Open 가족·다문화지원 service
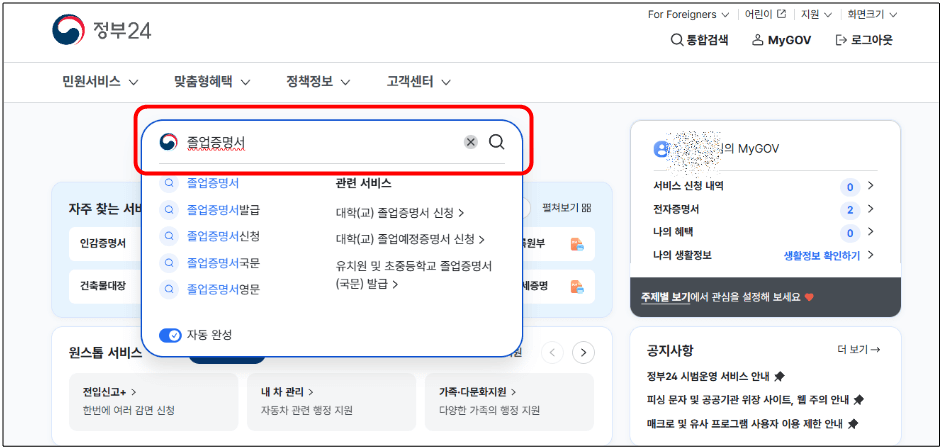This screenshot has height=448, width=941. pyautogui.click(x=509, y=401)
